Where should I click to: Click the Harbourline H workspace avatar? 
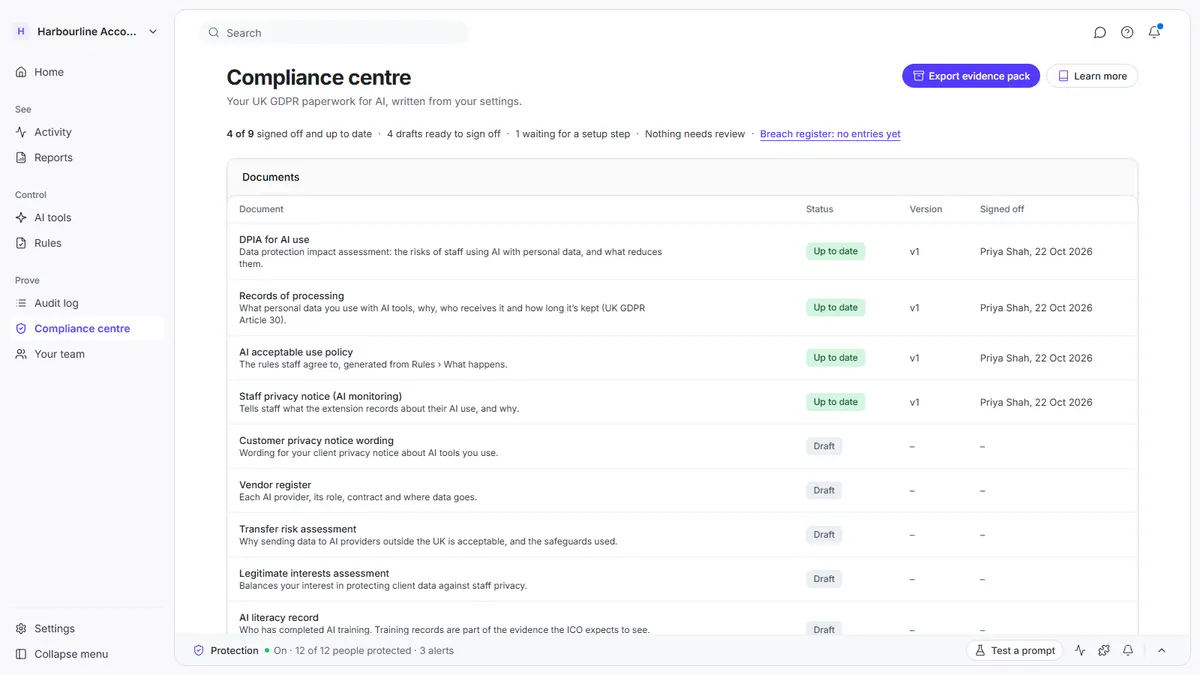[x=21, y=32]
